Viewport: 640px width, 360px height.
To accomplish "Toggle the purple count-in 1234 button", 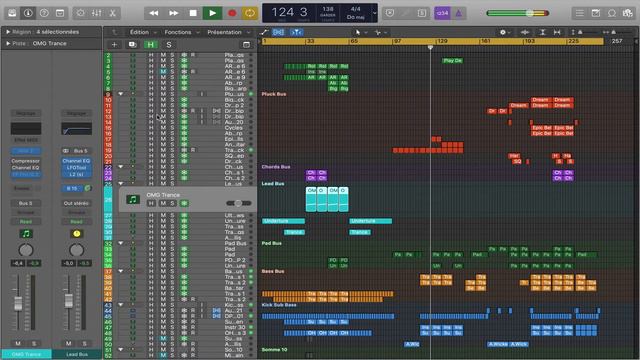I will (442, 13).
